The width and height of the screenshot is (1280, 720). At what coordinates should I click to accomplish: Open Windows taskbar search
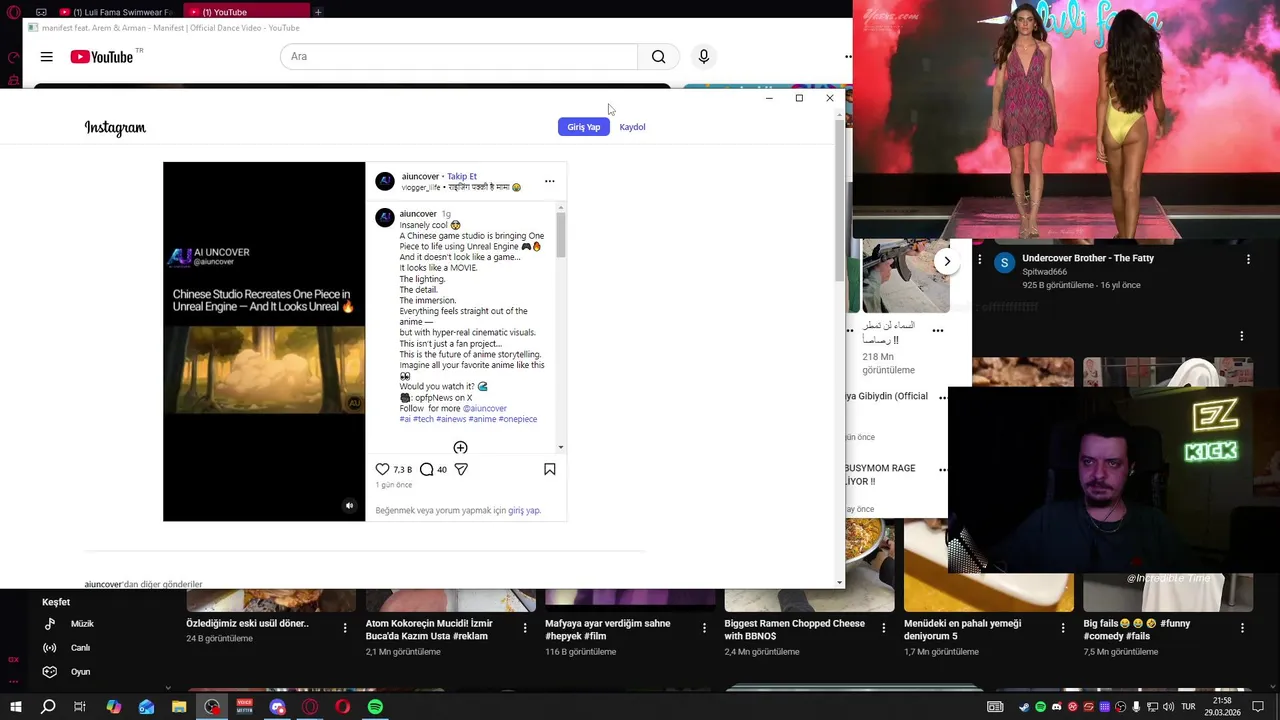point(48,707)
